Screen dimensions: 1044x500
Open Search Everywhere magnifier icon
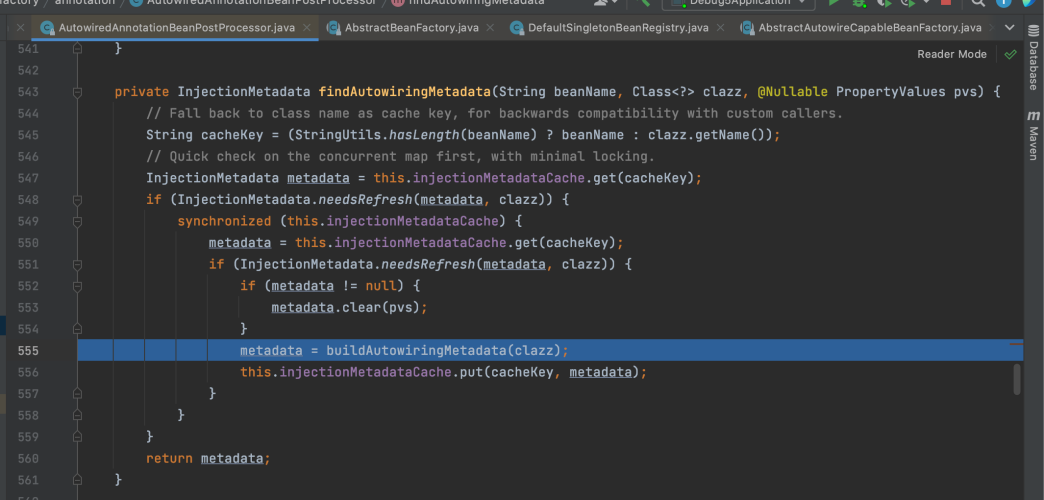click(979, 3)
